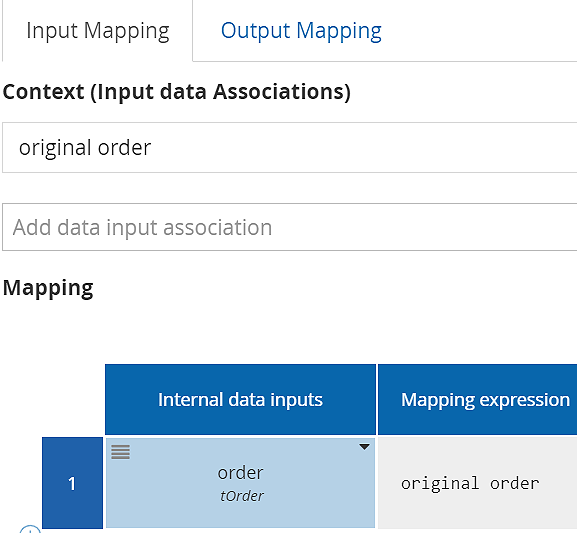Click the Mapping expression column header

pos(478,399)
